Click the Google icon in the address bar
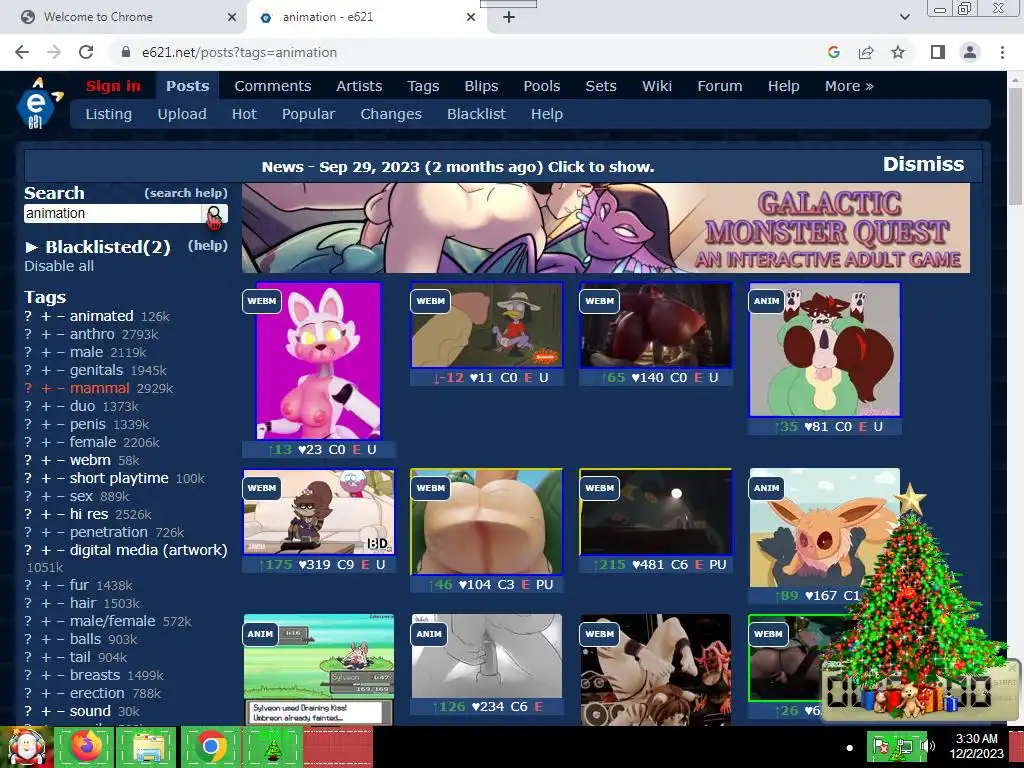The height and width of the screenshot is (768, 1024). pos(833,52)
